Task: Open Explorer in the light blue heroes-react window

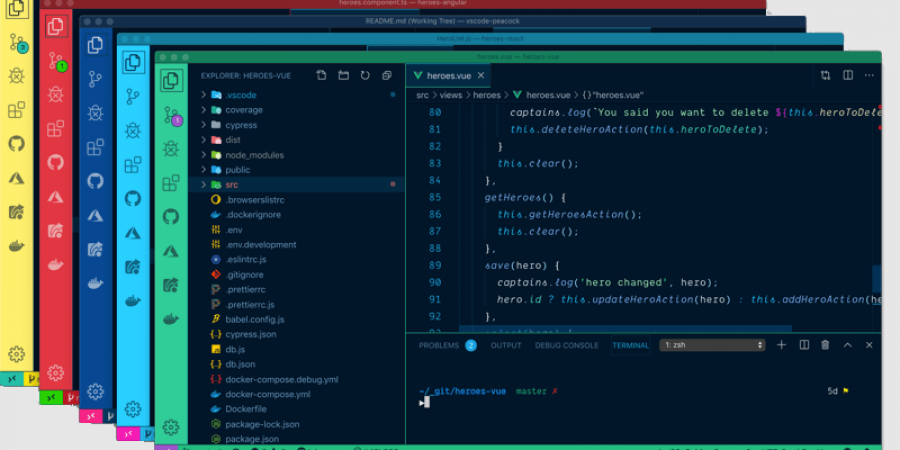Action: click(x=133, y=62)
